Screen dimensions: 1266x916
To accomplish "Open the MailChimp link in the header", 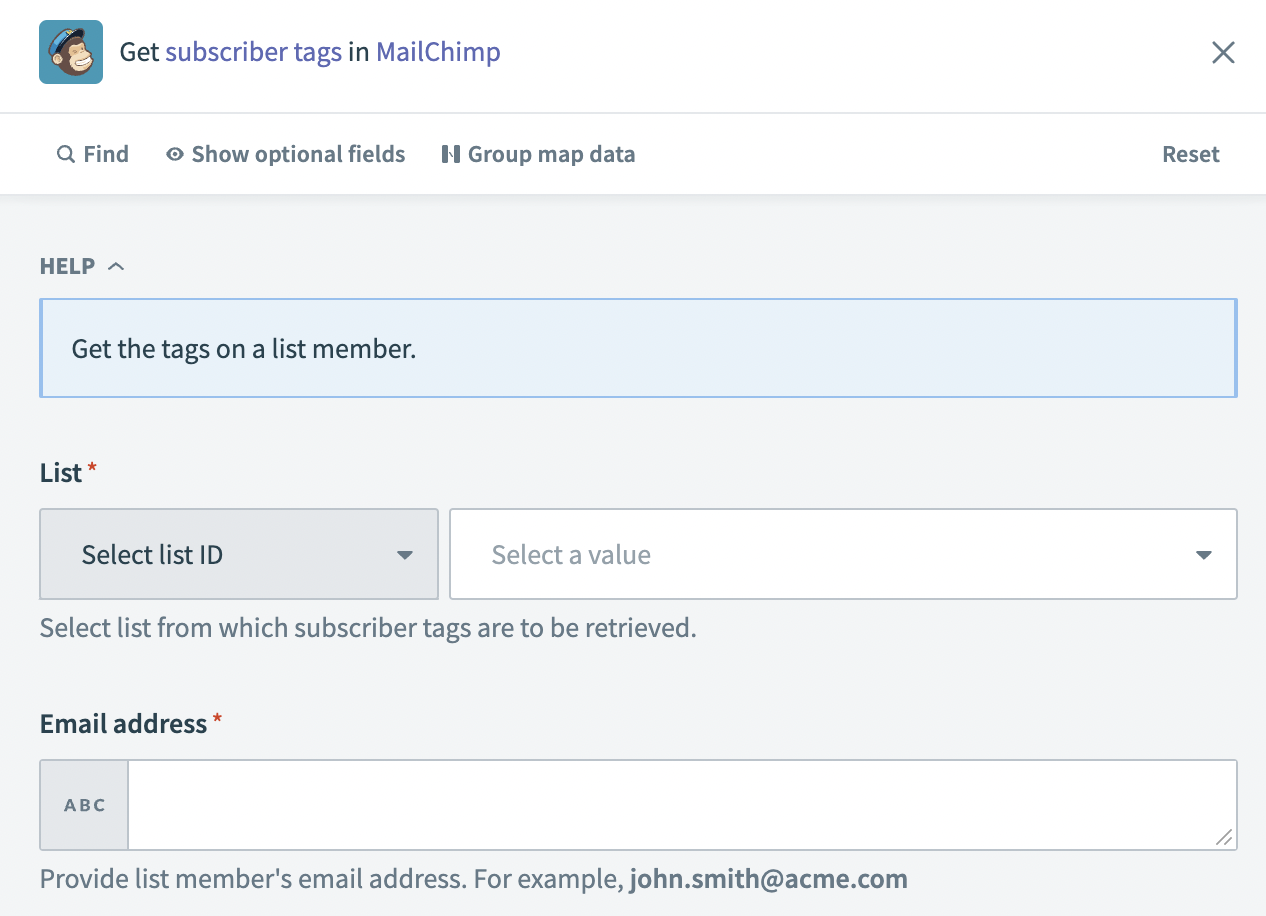I will click(437, 51).
